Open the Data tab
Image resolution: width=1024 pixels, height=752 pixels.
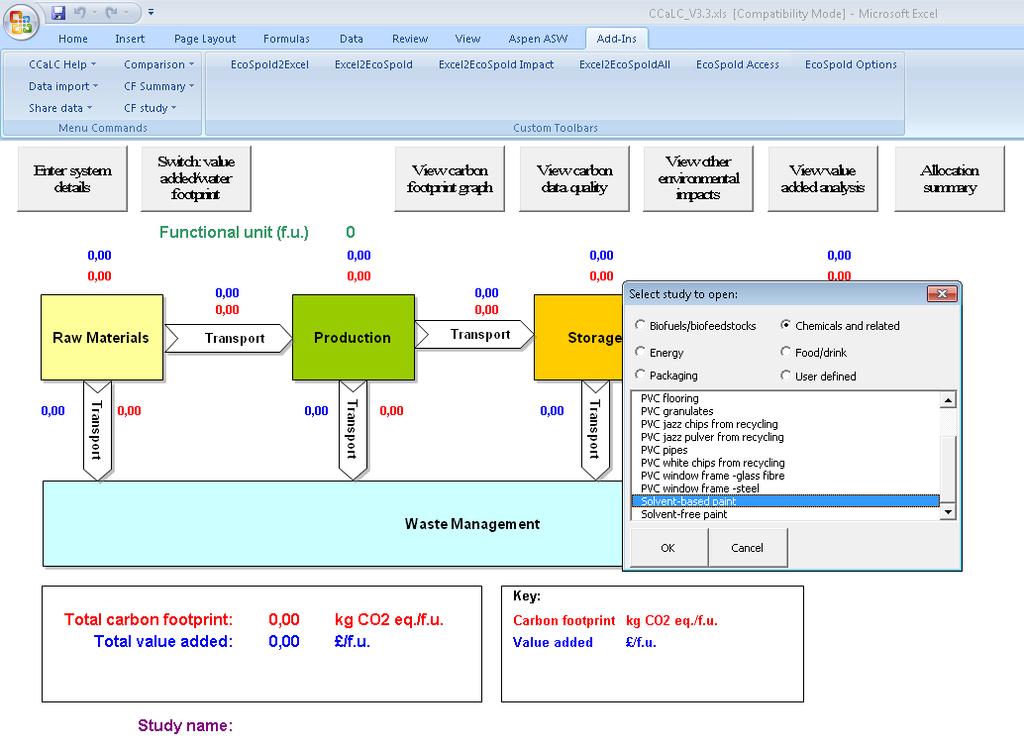(x=351, y=39)
